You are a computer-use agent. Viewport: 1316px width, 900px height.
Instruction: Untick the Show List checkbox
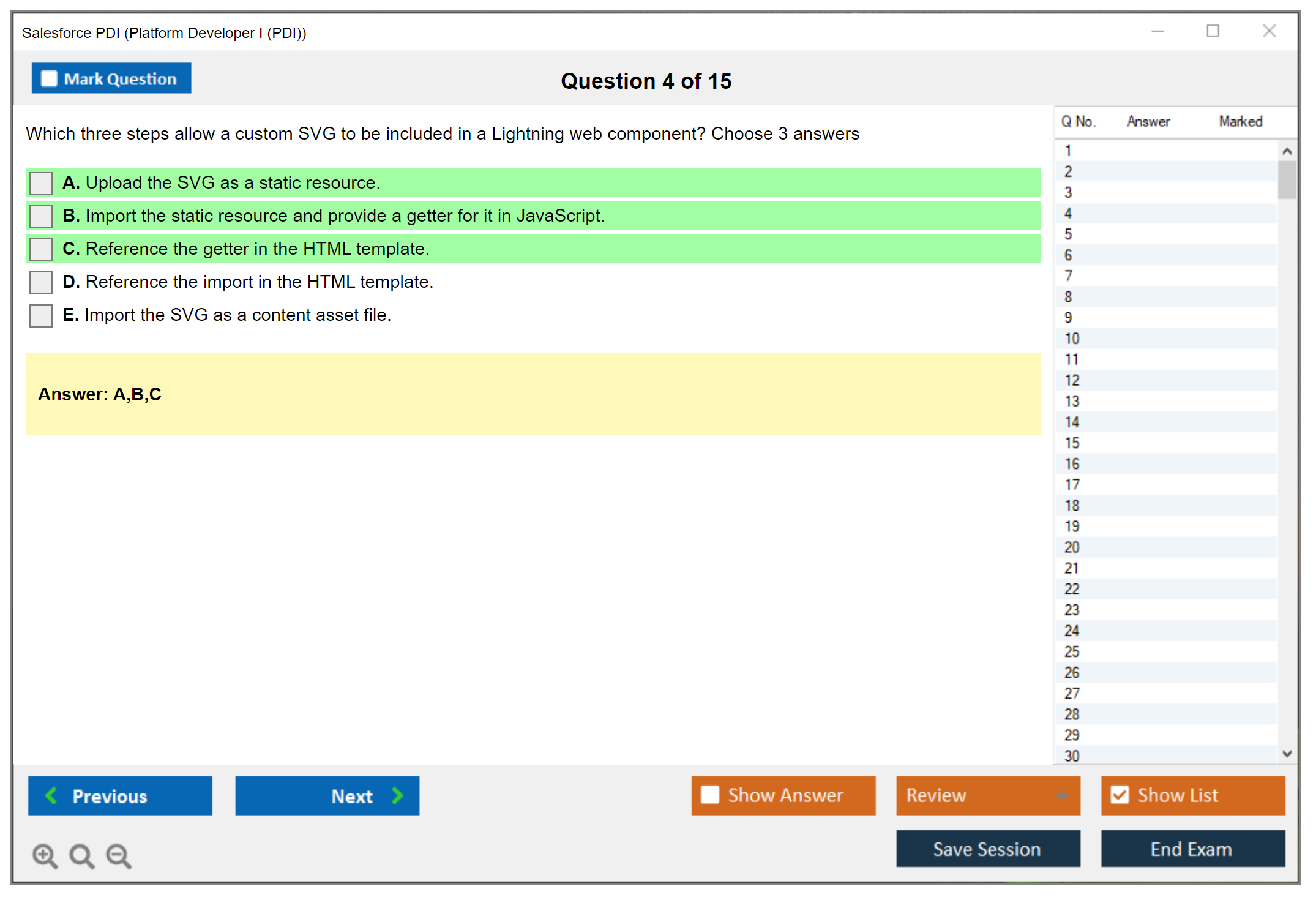coord(1120,795)
